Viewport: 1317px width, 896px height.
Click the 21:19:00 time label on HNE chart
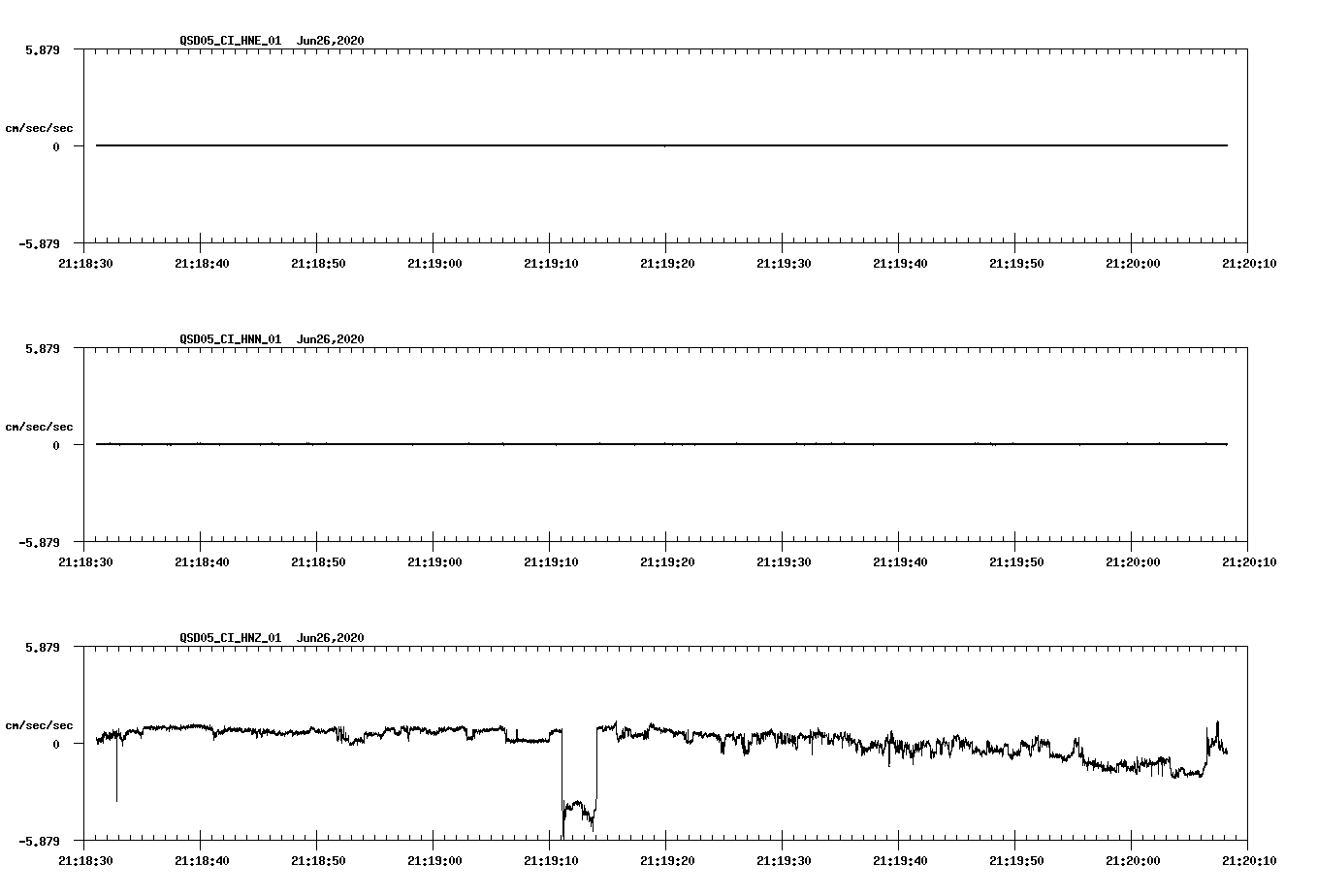(x=434, y=263)
